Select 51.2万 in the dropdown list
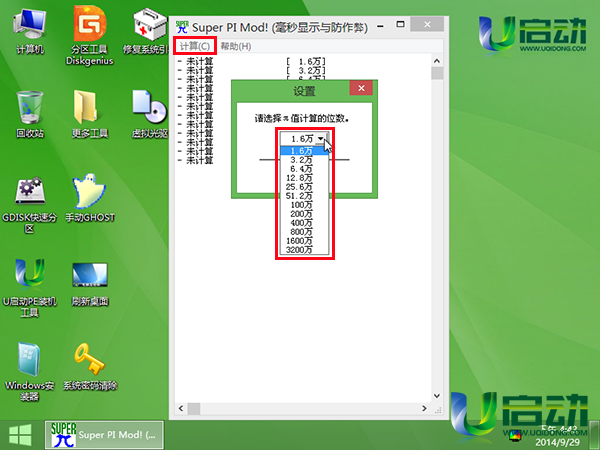 pyautogui.click(x=304, y=196)
